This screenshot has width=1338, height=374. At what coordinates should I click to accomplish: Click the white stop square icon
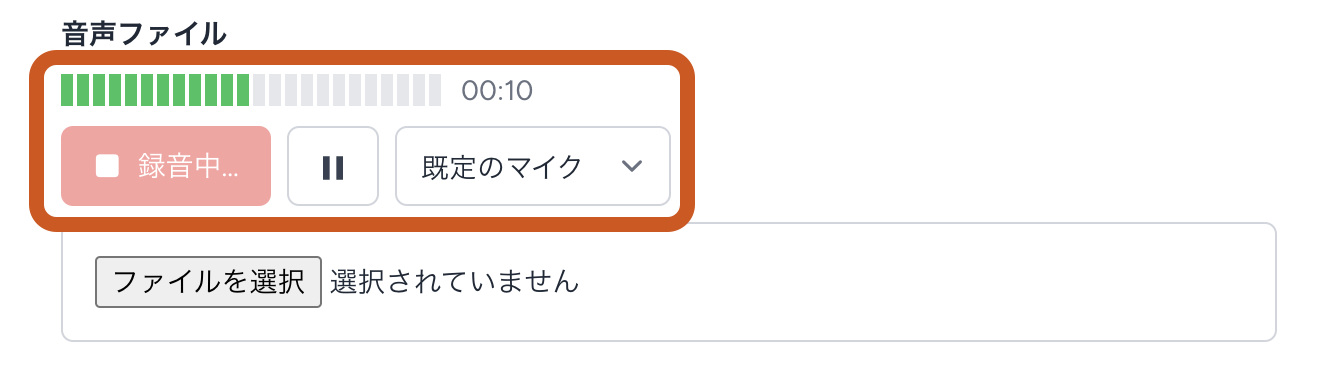(107, 166)
